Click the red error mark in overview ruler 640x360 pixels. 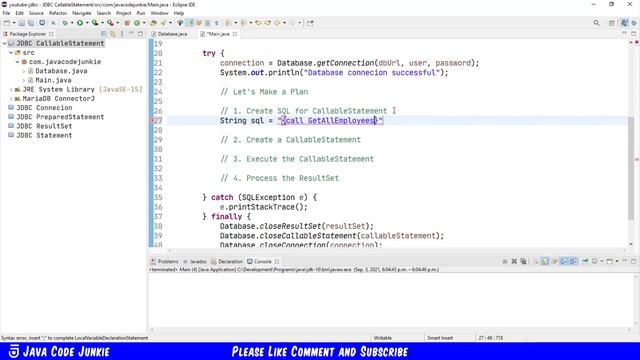coord(636,159)
